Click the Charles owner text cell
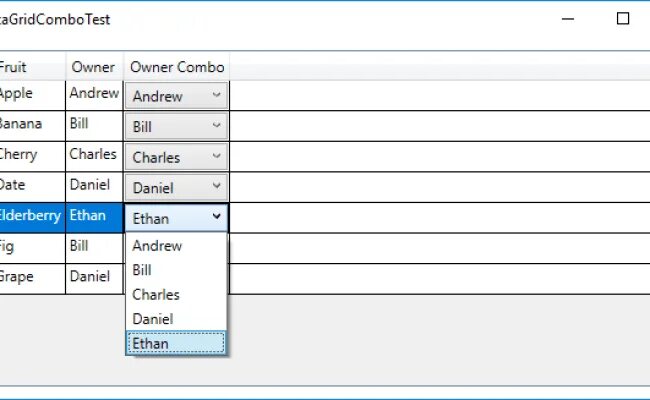The image size is (650, 400). click(x=93, y=154)
